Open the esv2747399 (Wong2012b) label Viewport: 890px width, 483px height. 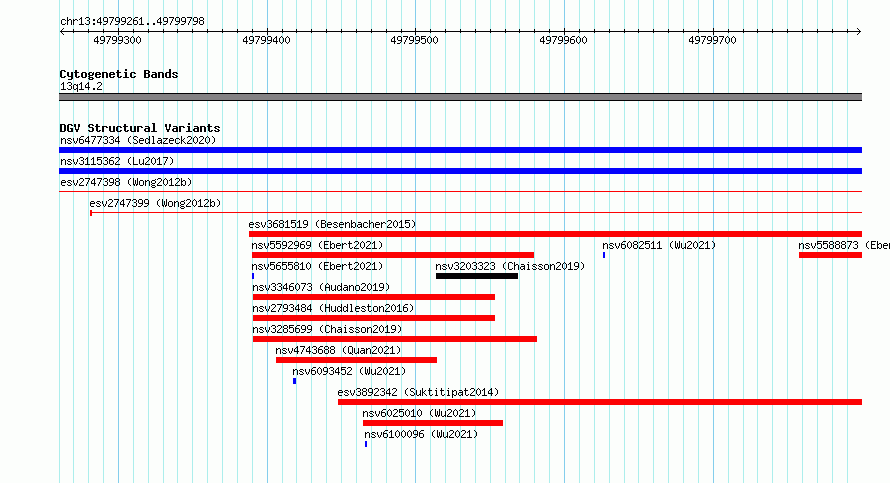click(x=155, y=203)
